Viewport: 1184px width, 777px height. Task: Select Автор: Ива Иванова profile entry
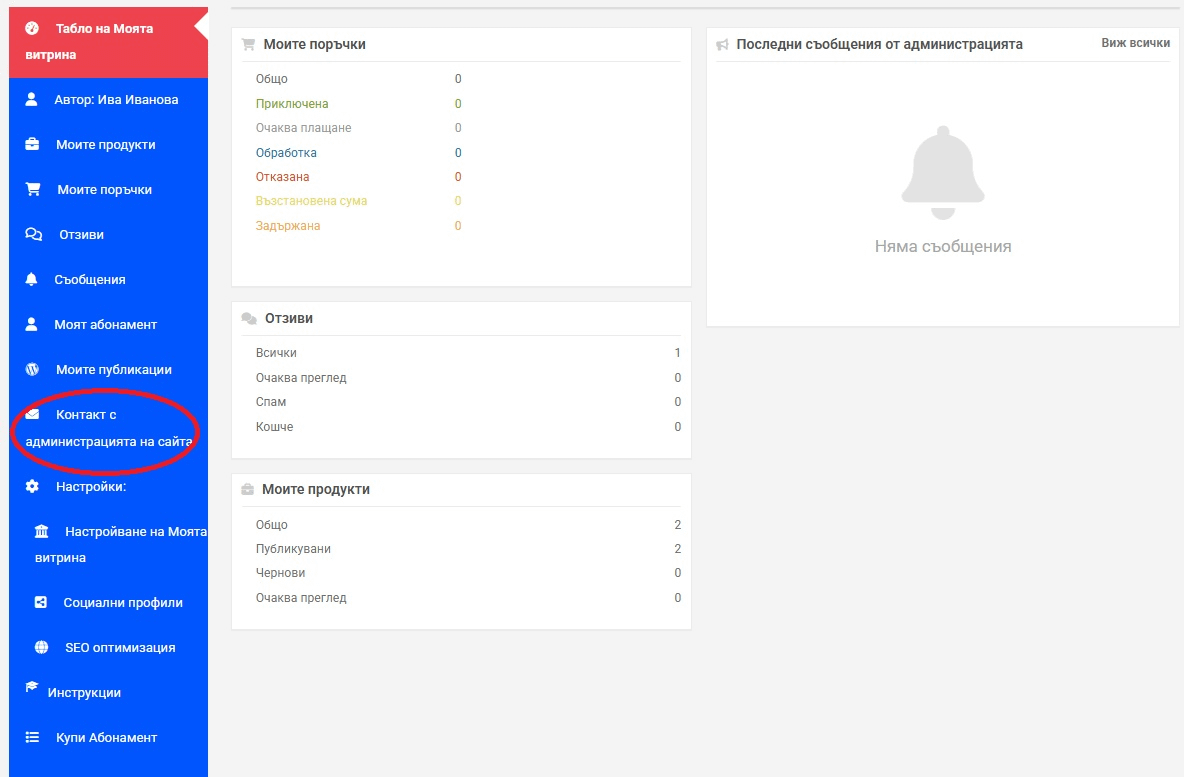click(x=116, y=99)
